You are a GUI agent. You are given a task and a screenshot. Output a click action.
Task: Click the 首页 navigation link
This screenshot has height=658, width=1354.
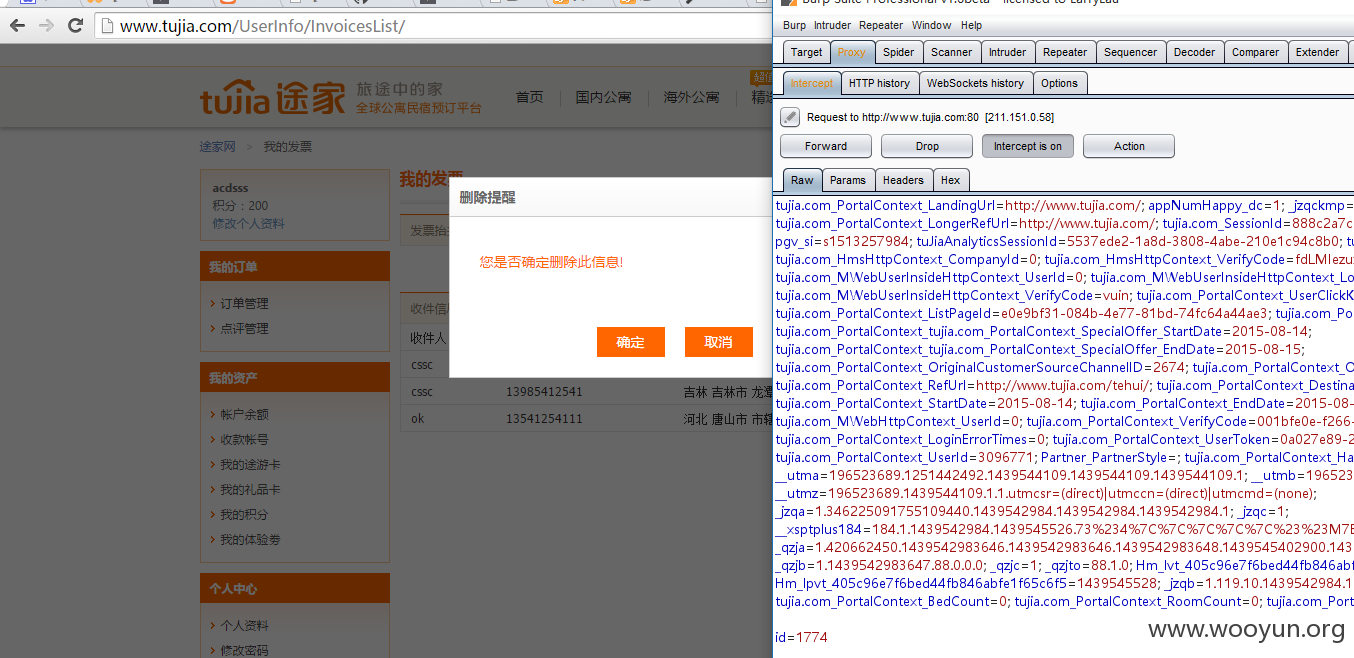point(529,97)
